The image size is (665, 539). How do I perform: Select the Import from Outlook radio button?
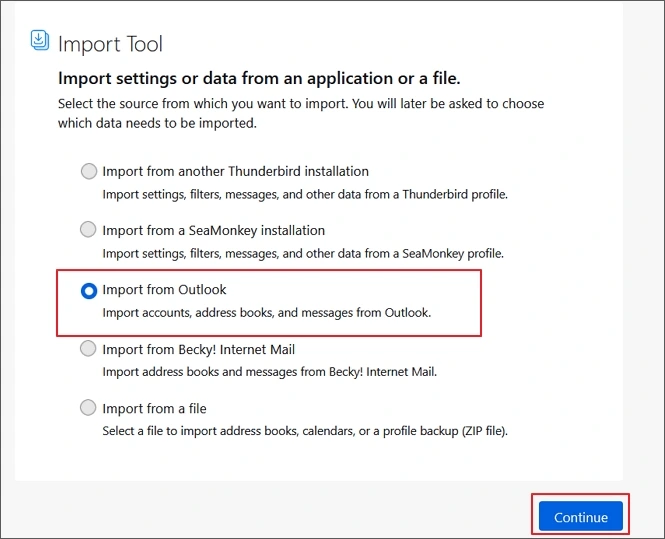point(89,290)
